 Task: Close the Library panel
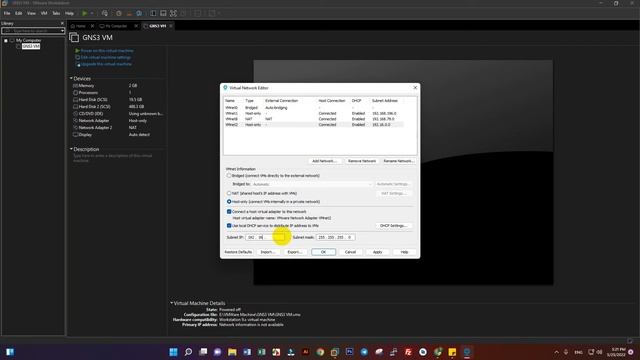pos(62,23)
